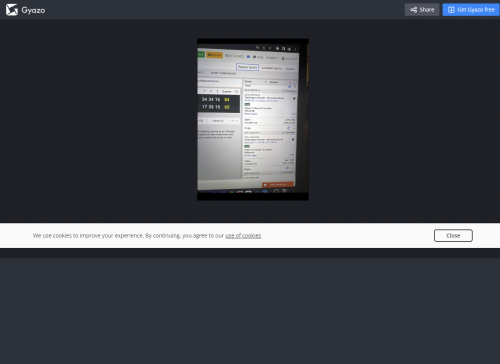The height and width of the screenshot is (364, 500).
Task: Toggle the Quarter switch above the scoreboard
Action: click(236, 91)
